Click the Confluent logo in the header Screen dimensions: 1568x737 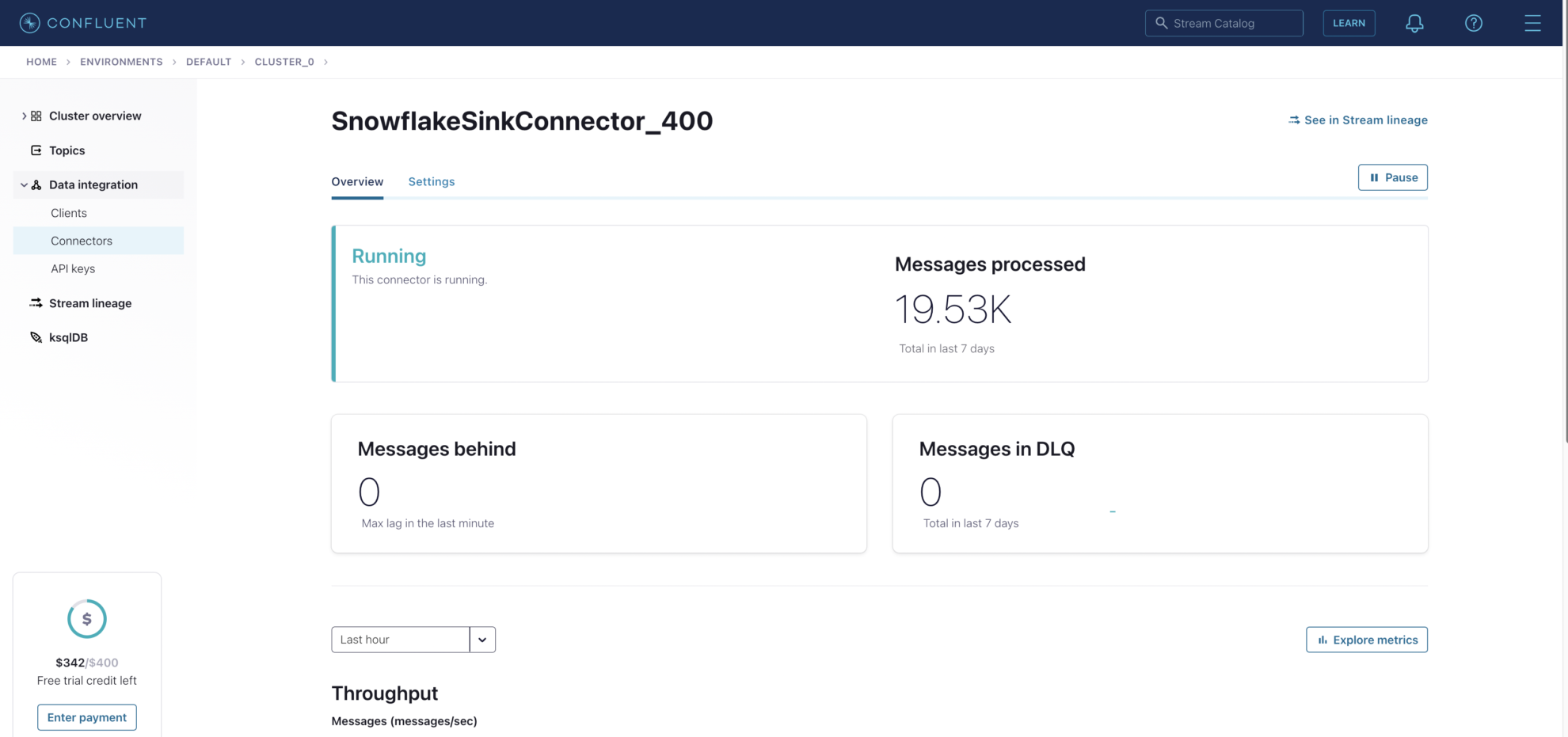tap(82, 23)
